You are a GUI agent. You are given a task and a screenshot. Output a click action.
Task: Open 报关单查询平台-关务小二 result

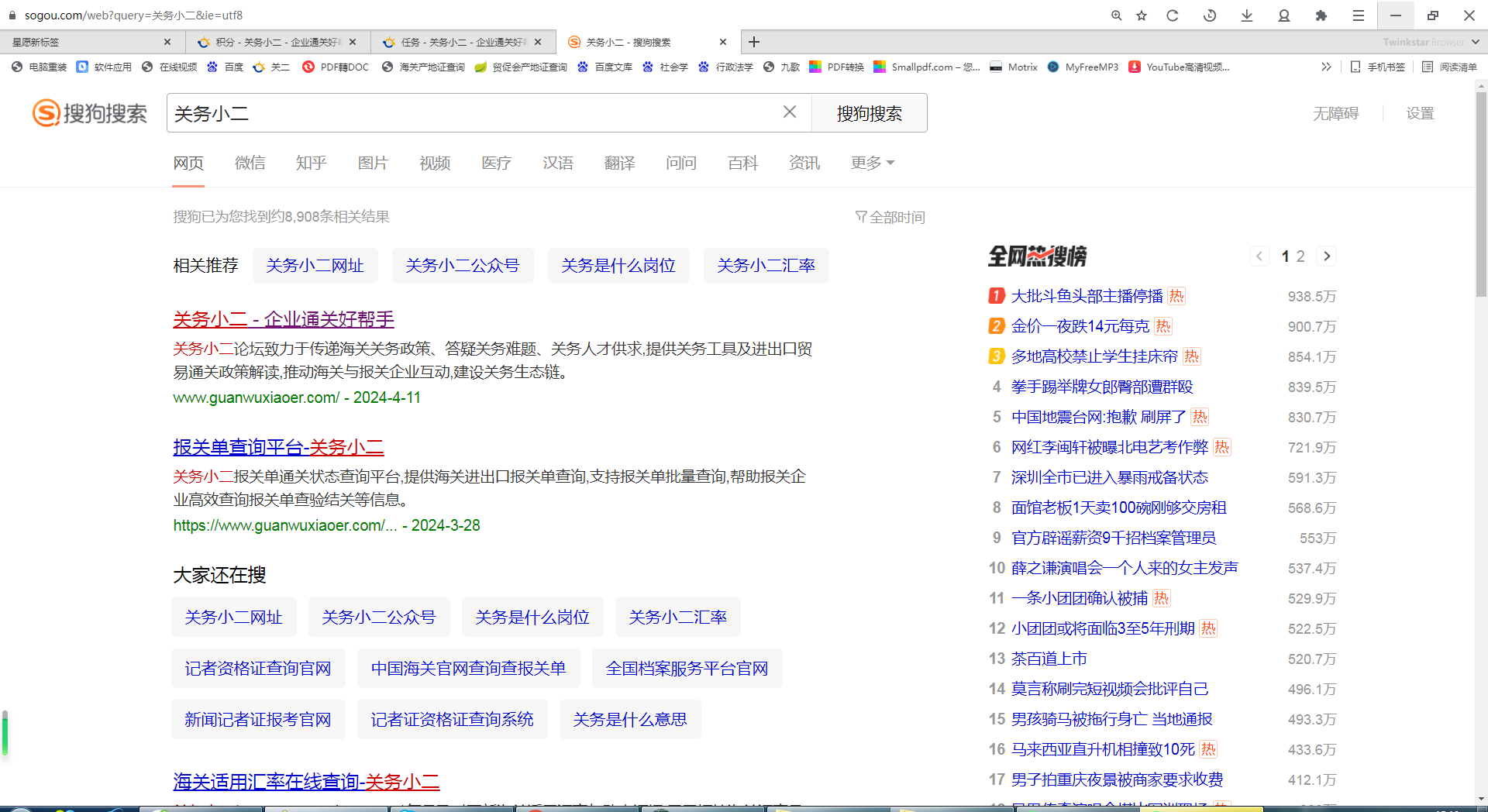[x=279, y=447]
